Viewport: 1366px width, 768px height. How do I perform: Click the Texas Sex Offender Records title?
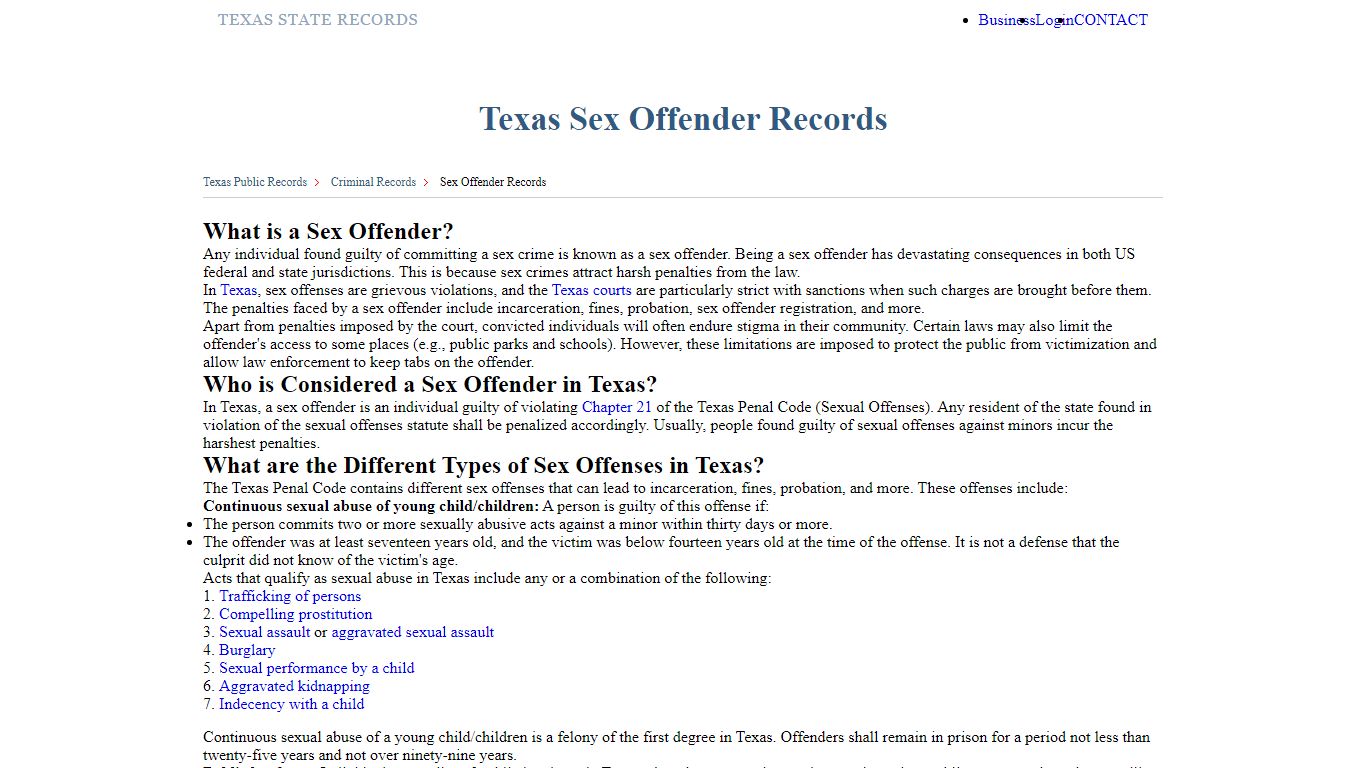(x=683, y=118)
